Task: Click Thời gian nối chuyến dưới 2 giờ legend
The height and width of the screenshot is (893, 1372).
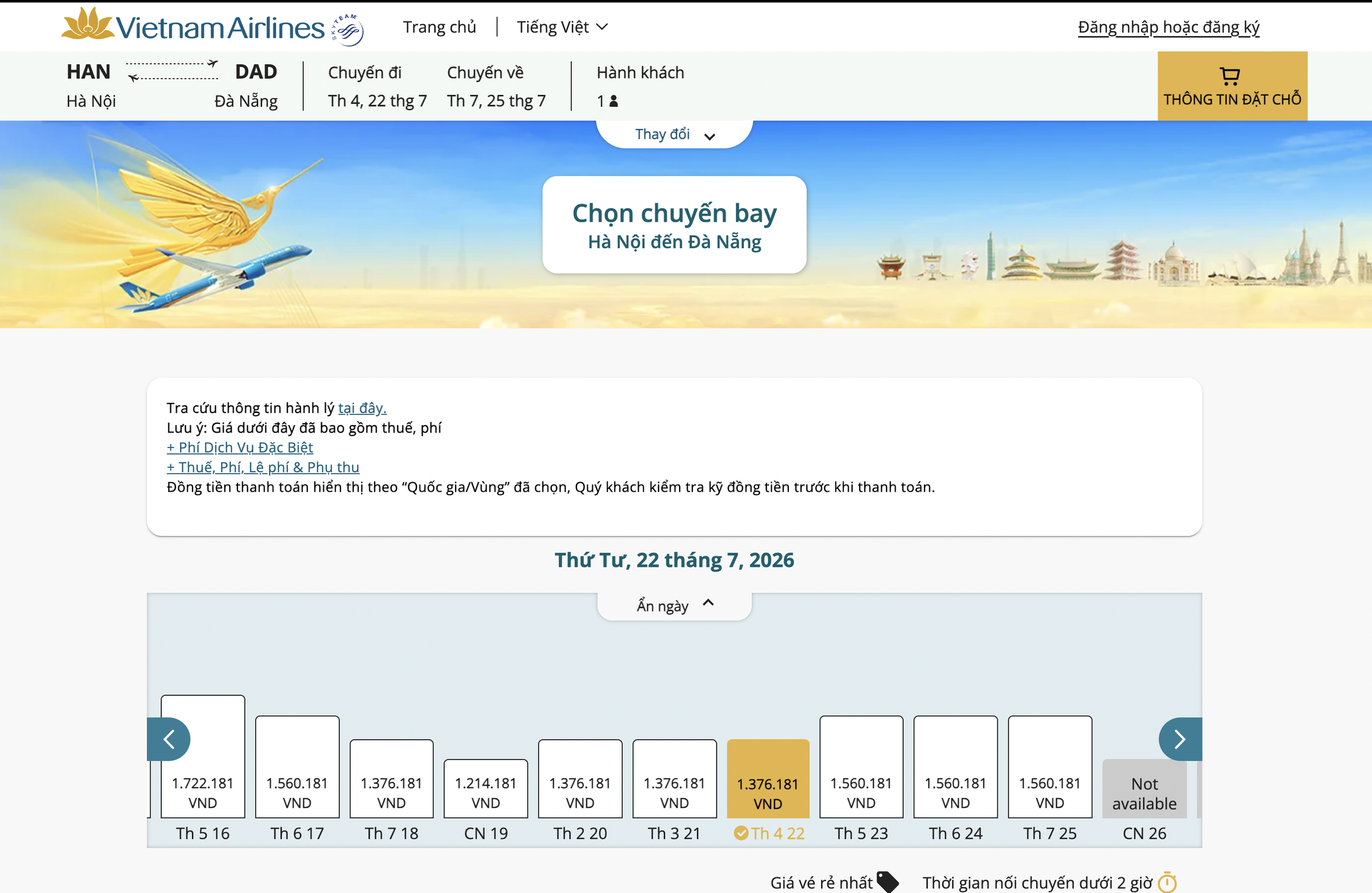Action: (1038, 883)
